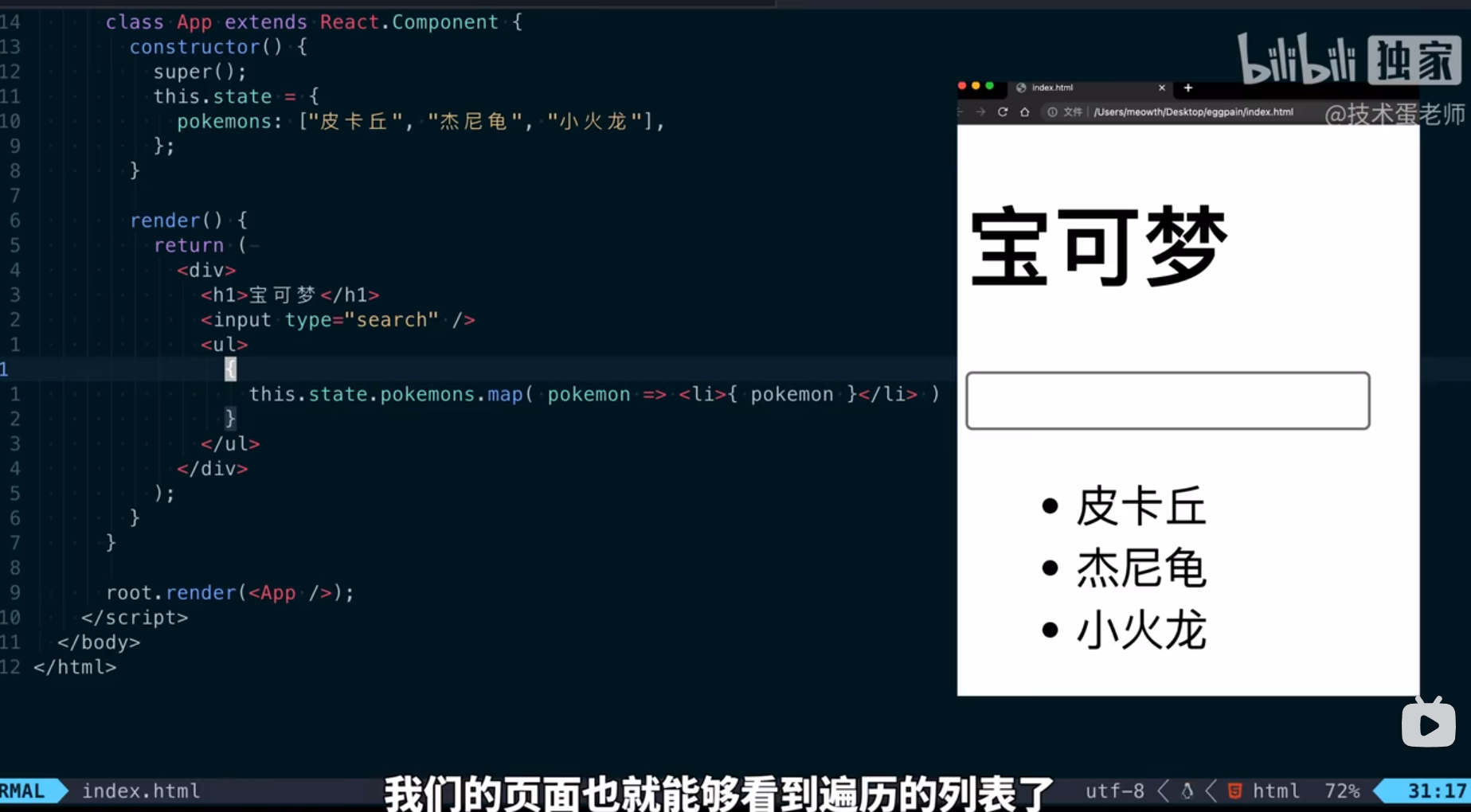The height and width of the screenshot is (812, 1471).
Task: Select the 皮卡丘 list item in browser
Action: click(x=1141, y=506)
